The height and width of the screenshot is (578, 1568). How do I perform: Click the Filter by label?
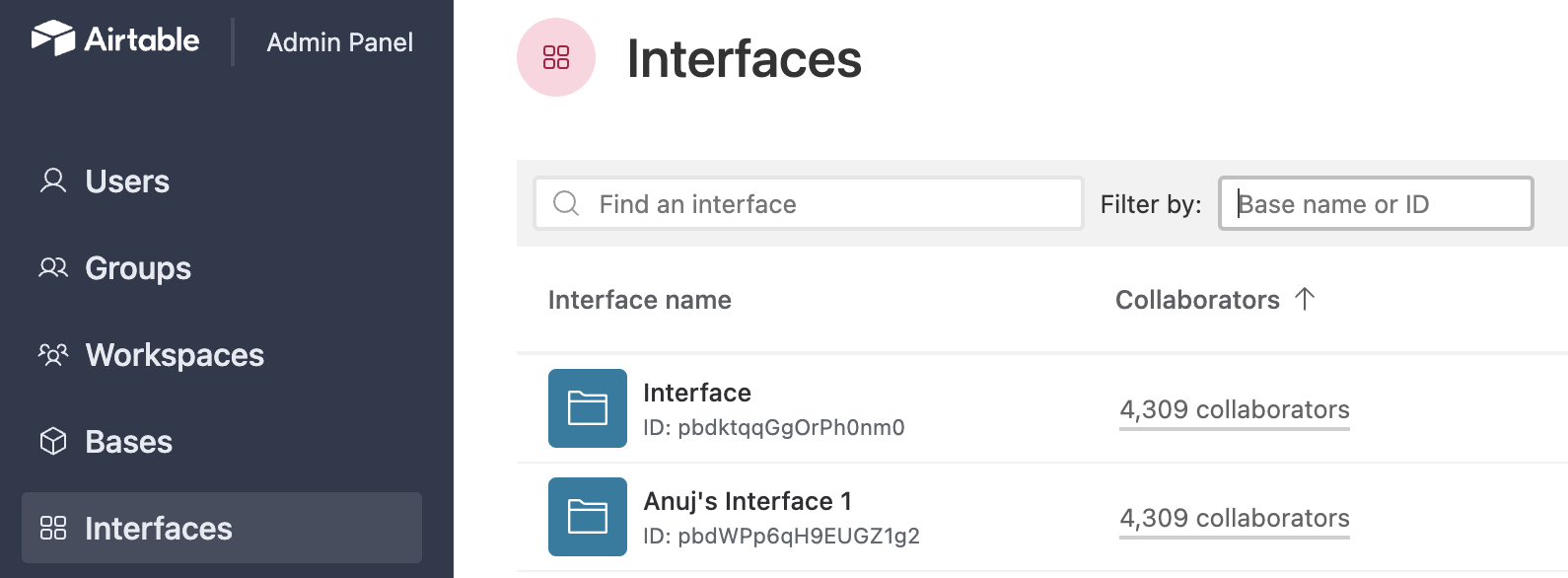(1151, 204)
